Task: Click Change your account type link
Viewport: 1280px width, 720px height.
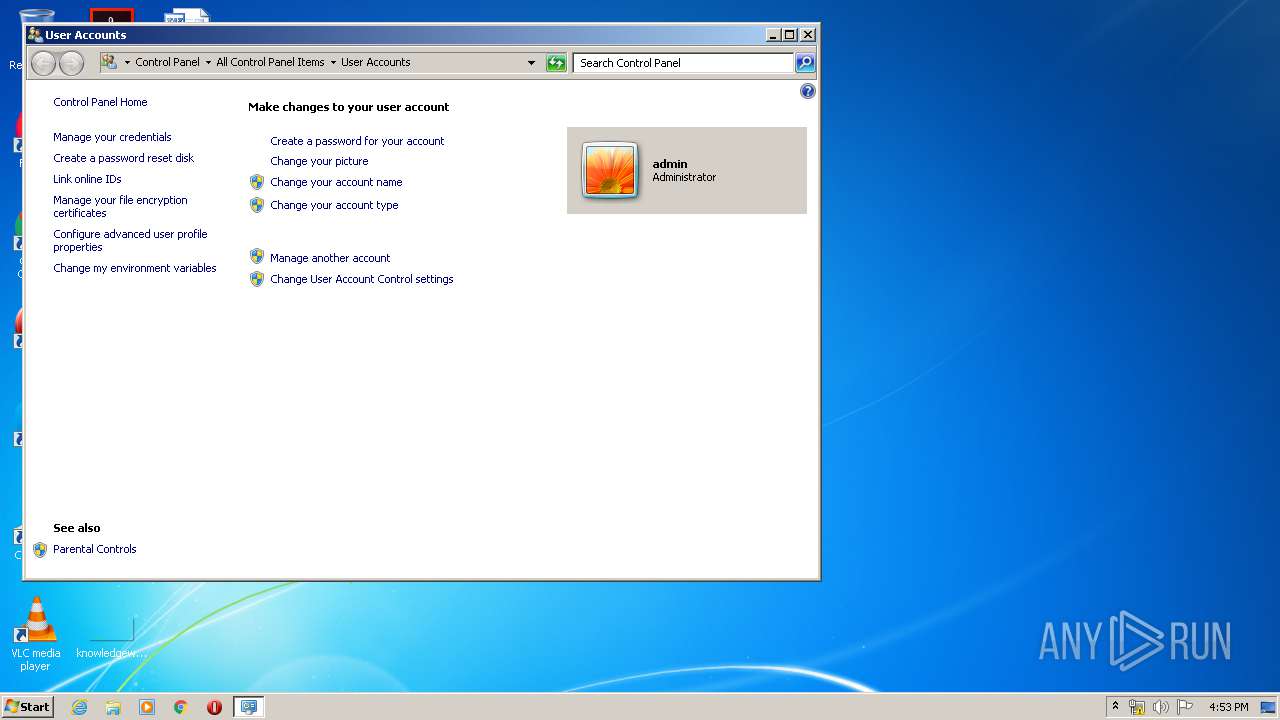Action: point(334,205)
